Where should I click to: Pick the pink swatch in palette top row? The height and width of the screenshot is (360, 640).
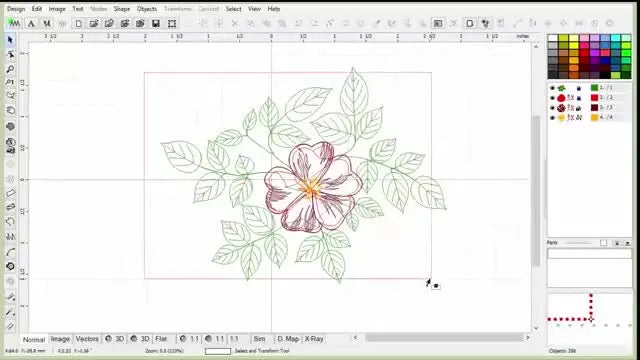coord(584,38)
